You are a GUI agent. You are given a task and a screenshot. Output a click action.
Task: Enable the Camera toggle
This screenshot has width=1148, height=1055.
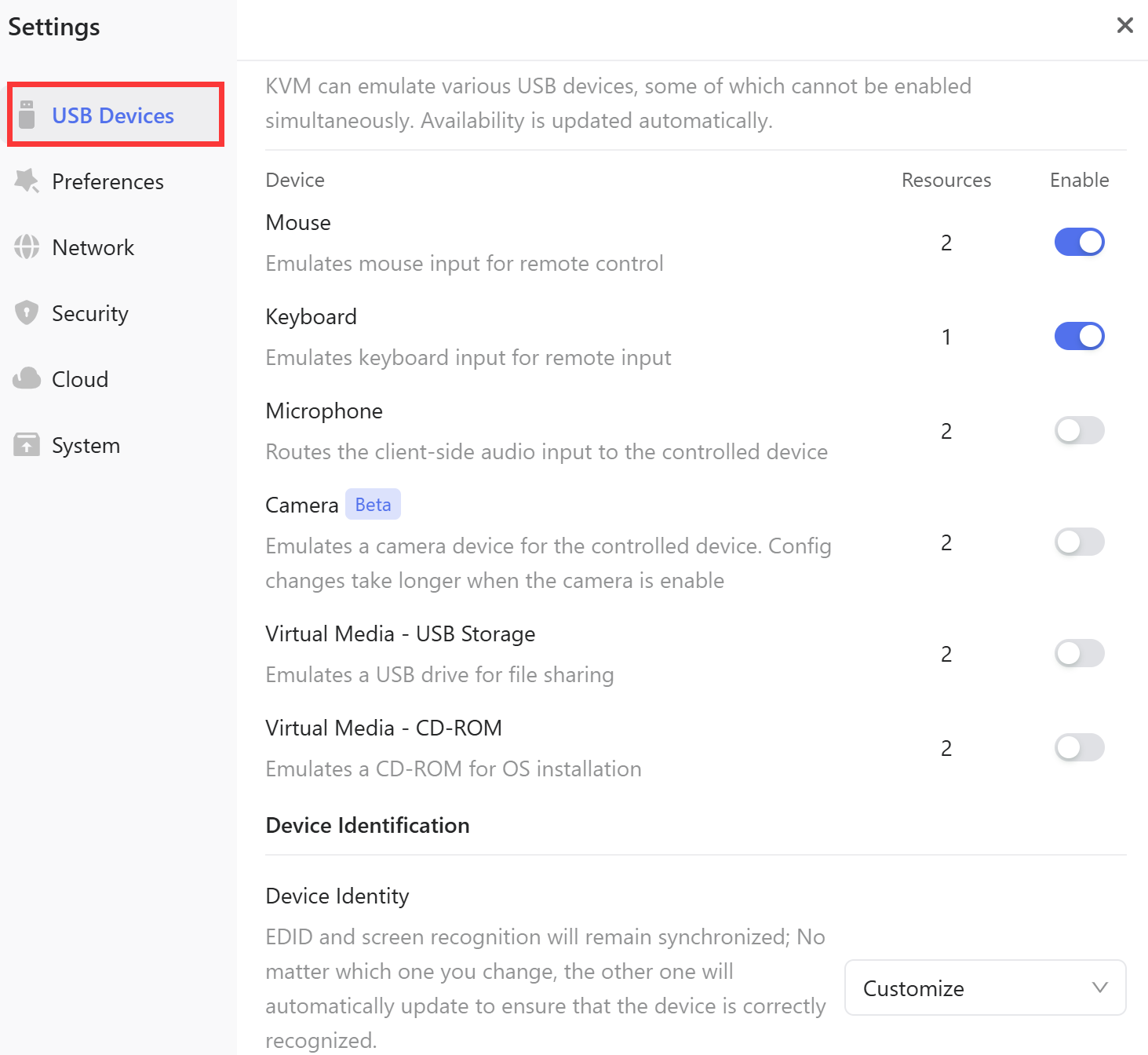tap(1079, 542)
